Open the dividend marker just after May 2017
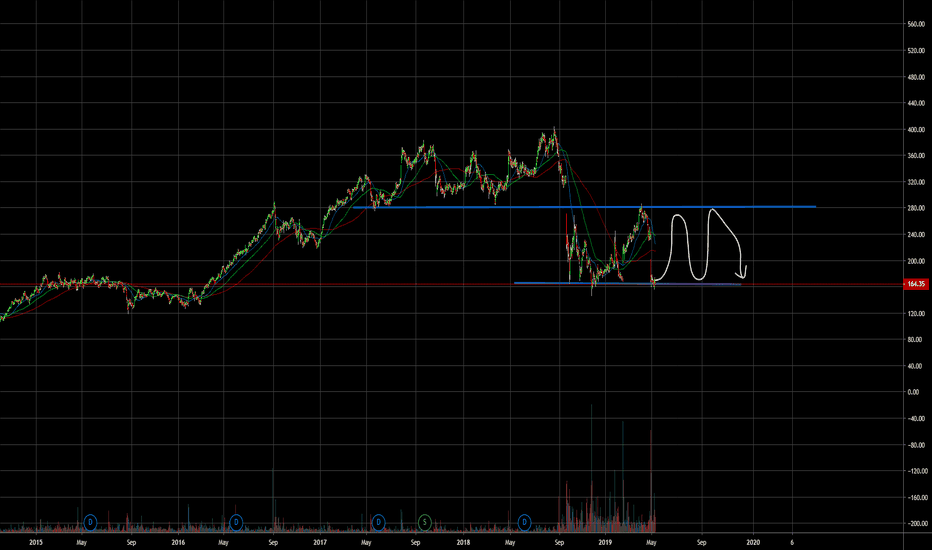The image size is (932, 550). tap(379, 523)
